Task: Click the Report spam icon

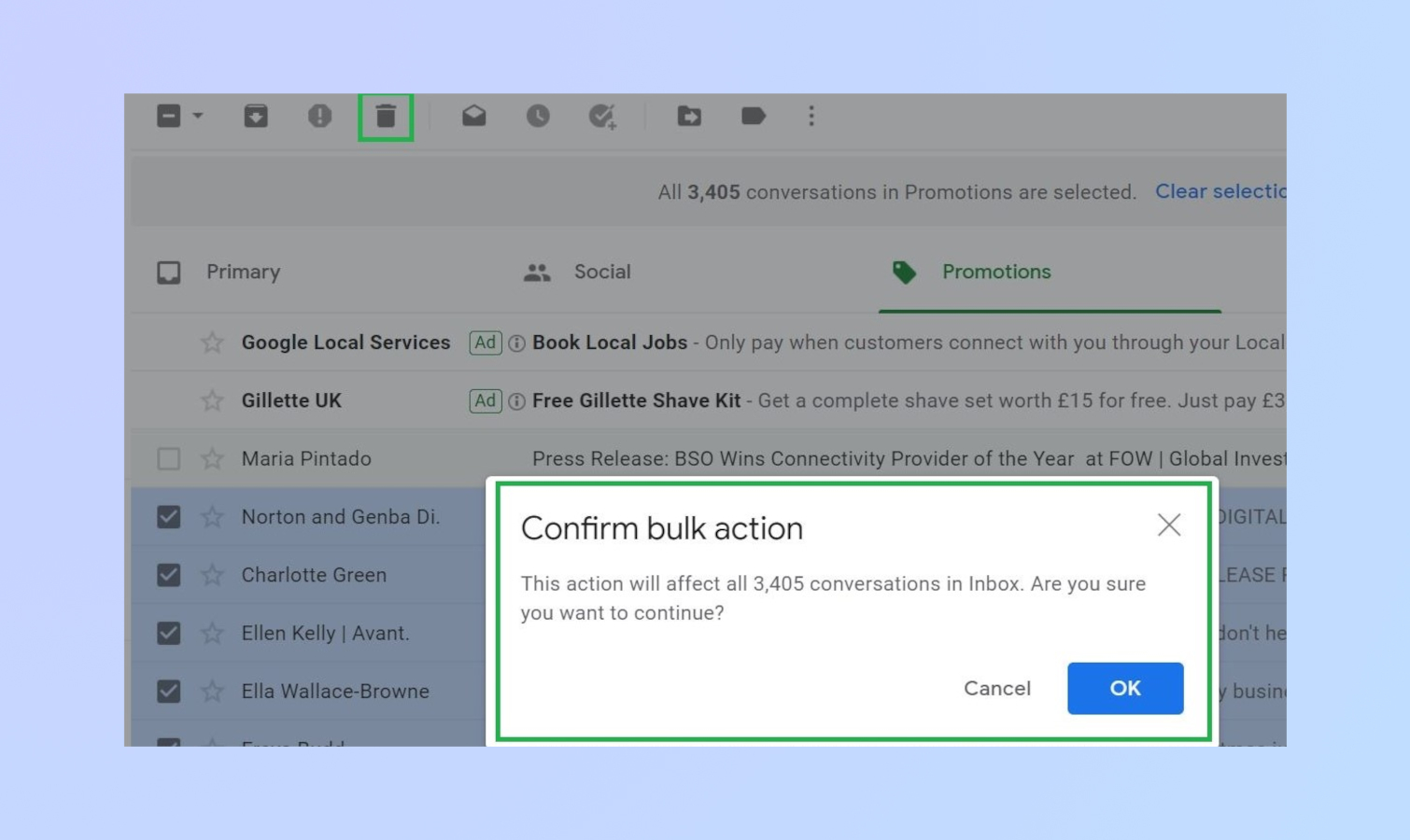Action: (x=319, y=116)
